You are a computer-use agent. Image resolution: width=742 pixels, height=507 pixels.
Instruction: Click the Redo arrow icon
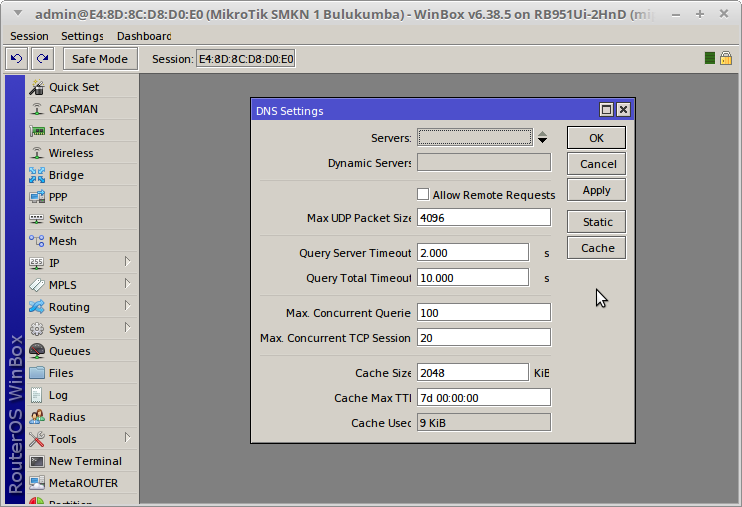pos(43,59)
